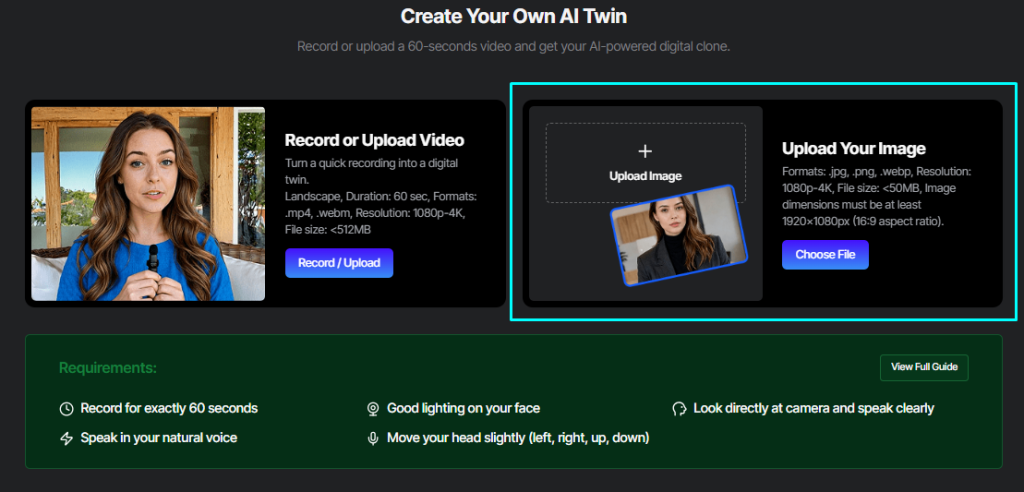Select the video preview of woman in blue
The width and height of the screenshot is (1024, 492).
pos(148,204)
